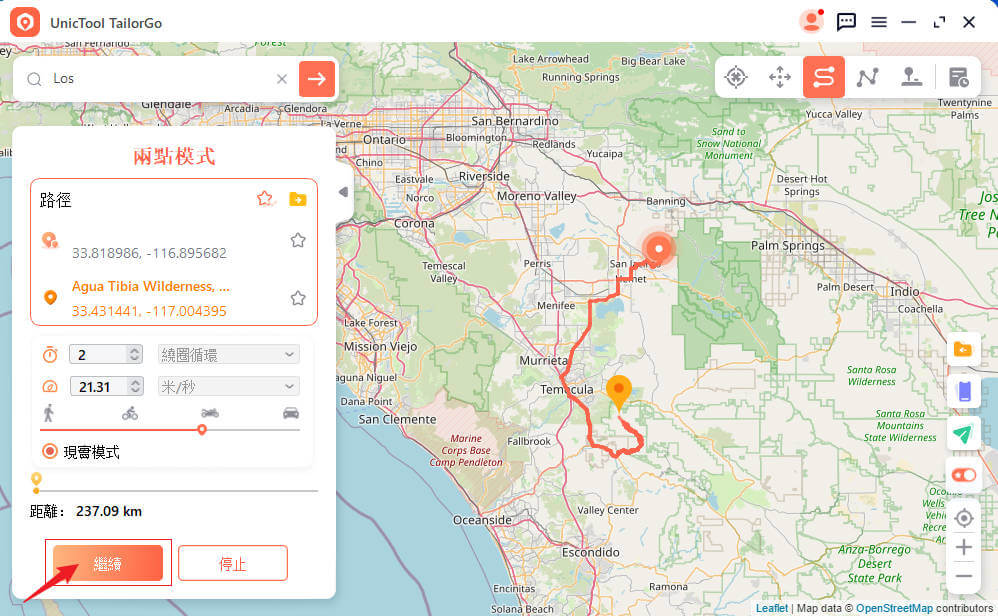The width and height of the screenshot is (998, 616).
Task: Select the 現實模式 radio button
Action: [50, 452]
